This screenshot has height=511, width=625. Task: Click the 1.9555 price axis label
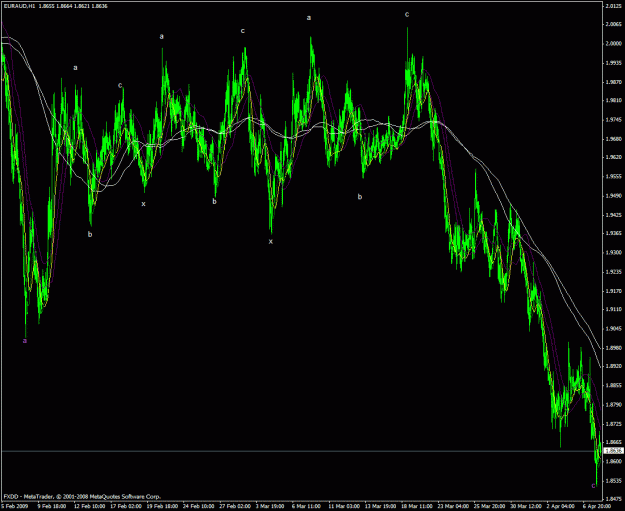click(x=613, y=176)
